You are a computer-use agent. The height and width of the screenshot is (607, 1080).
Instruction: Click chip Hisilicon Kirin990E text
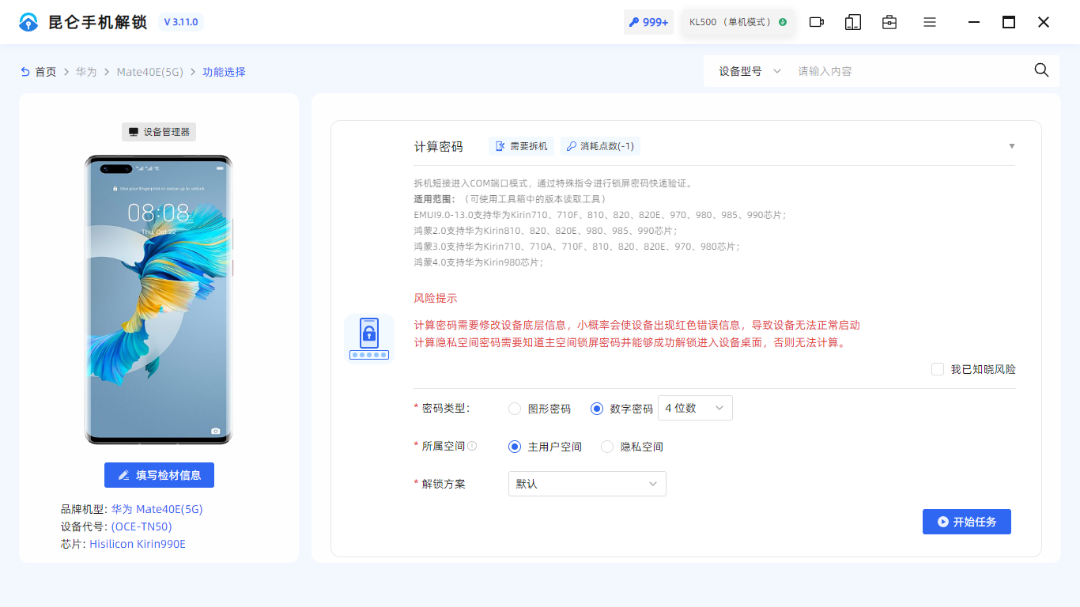click(x=137, y=544)
